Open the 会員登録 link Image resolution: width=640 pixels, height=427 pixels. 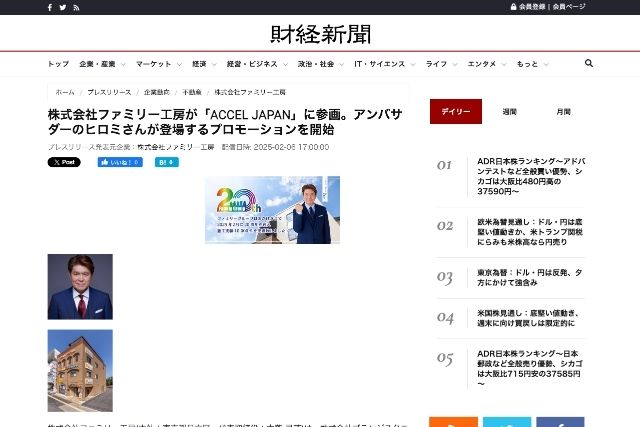pyautogui.click(x=532, y=7)
